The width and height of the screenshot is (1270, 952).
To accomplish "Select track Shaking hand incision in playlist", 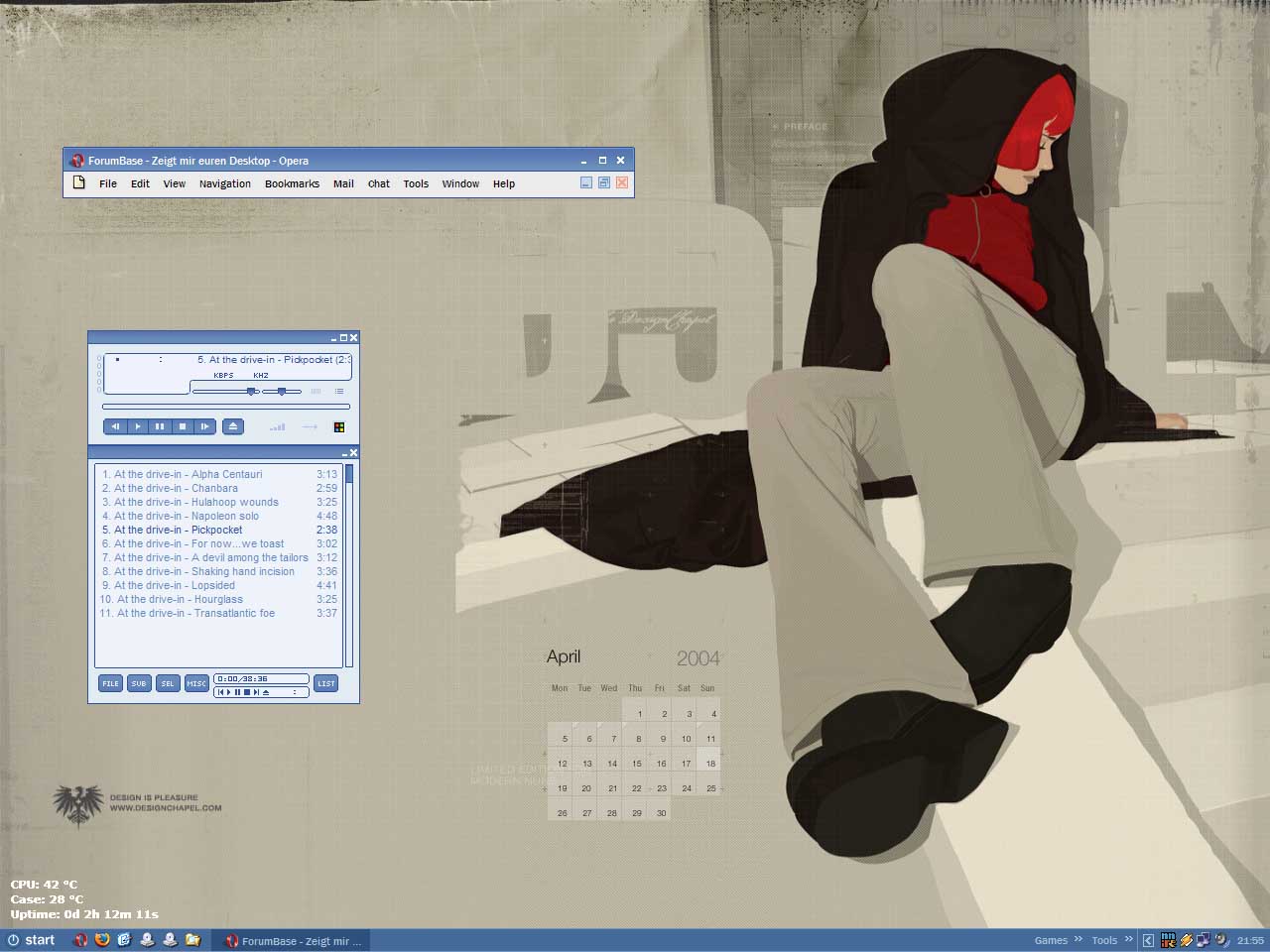I will click(219, 571).
